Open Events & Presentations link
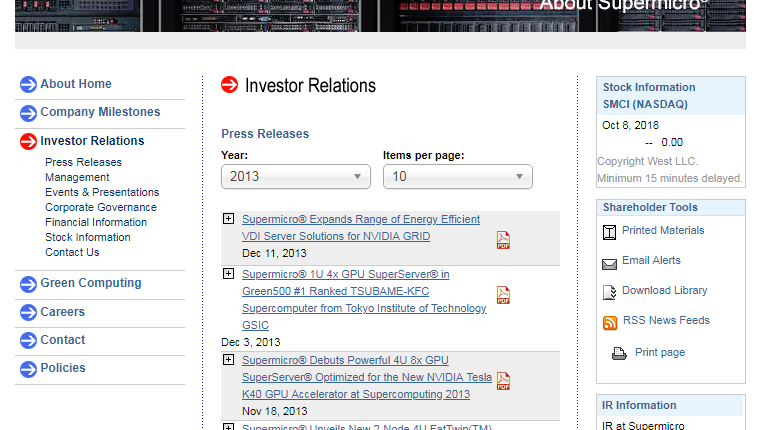The image size is (759, 430). point(102,192)
